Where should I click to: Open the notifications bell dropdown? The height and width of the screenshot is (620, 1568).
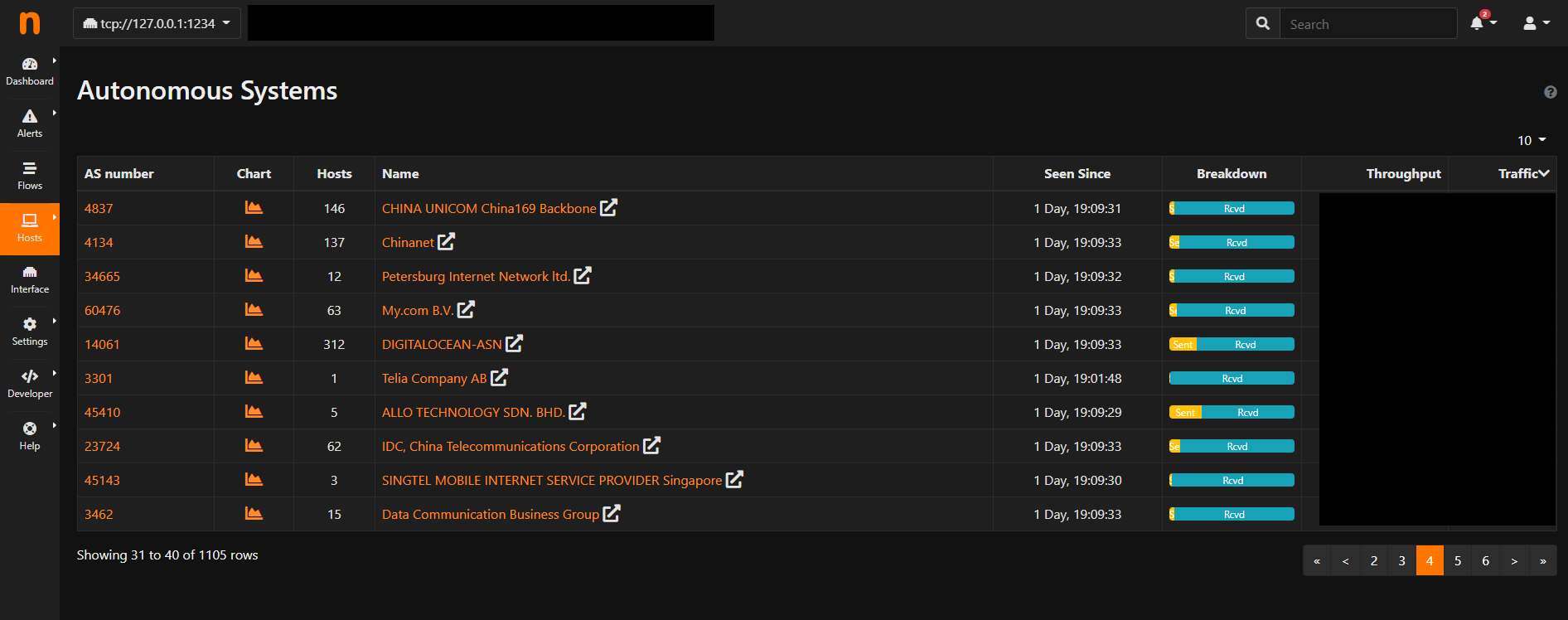point(1483,22)
